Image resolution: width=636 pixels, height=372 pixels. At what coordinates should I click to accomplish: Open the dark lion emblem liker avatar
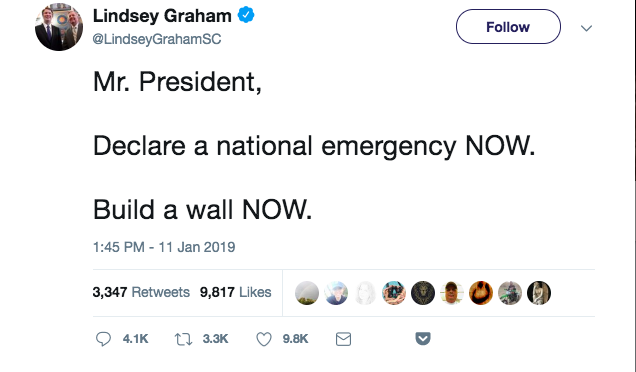coord(423,293)
